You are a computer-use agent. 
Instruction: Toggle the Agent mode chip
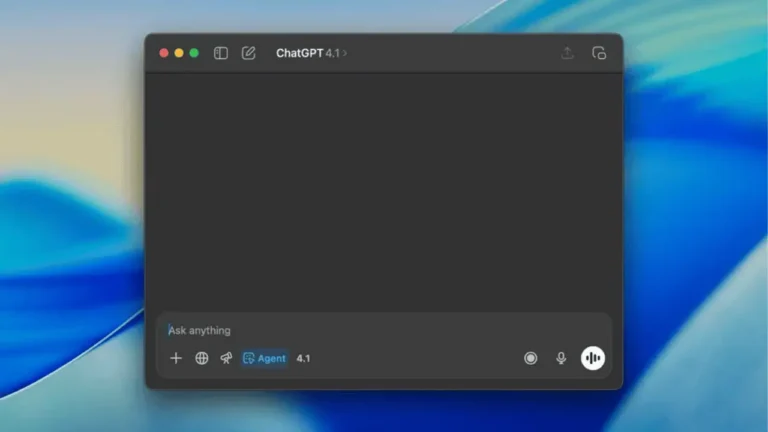click(x=264, y=358)
